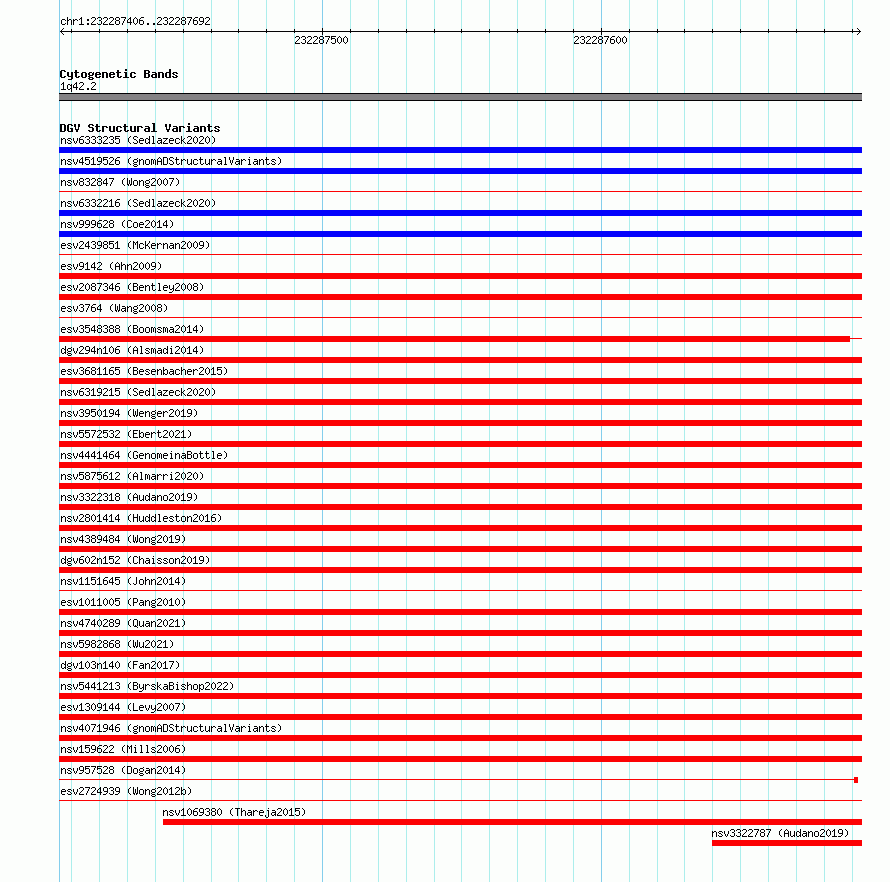890x882 pixels.
Task: Click the left arrow on the ruler
Action: (x=63, y=32)
